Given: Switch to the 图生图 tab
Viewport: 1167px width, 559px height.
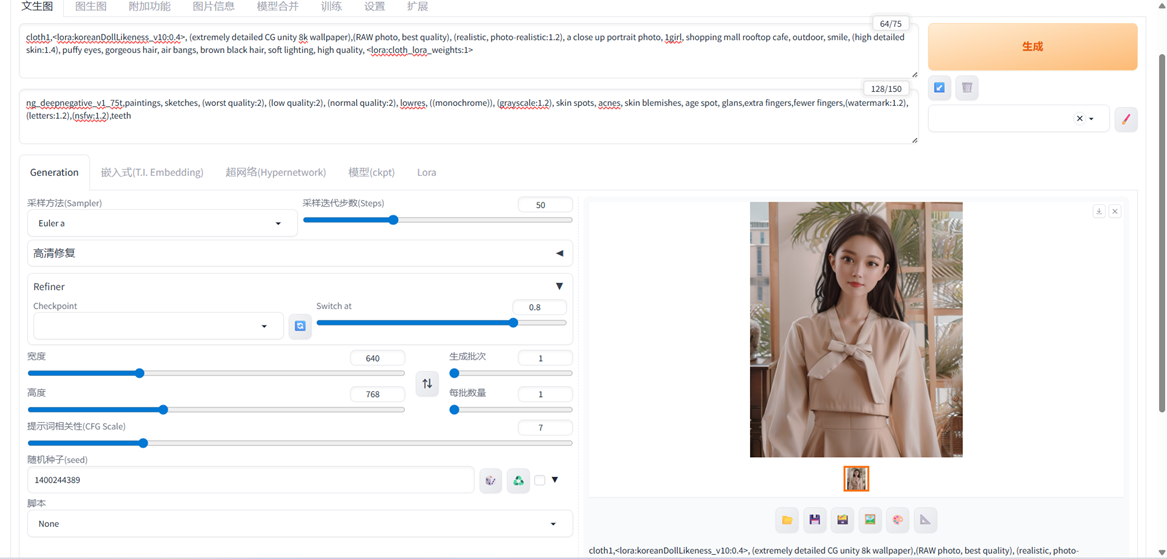Looking at the screenshot, I should 91,7.
